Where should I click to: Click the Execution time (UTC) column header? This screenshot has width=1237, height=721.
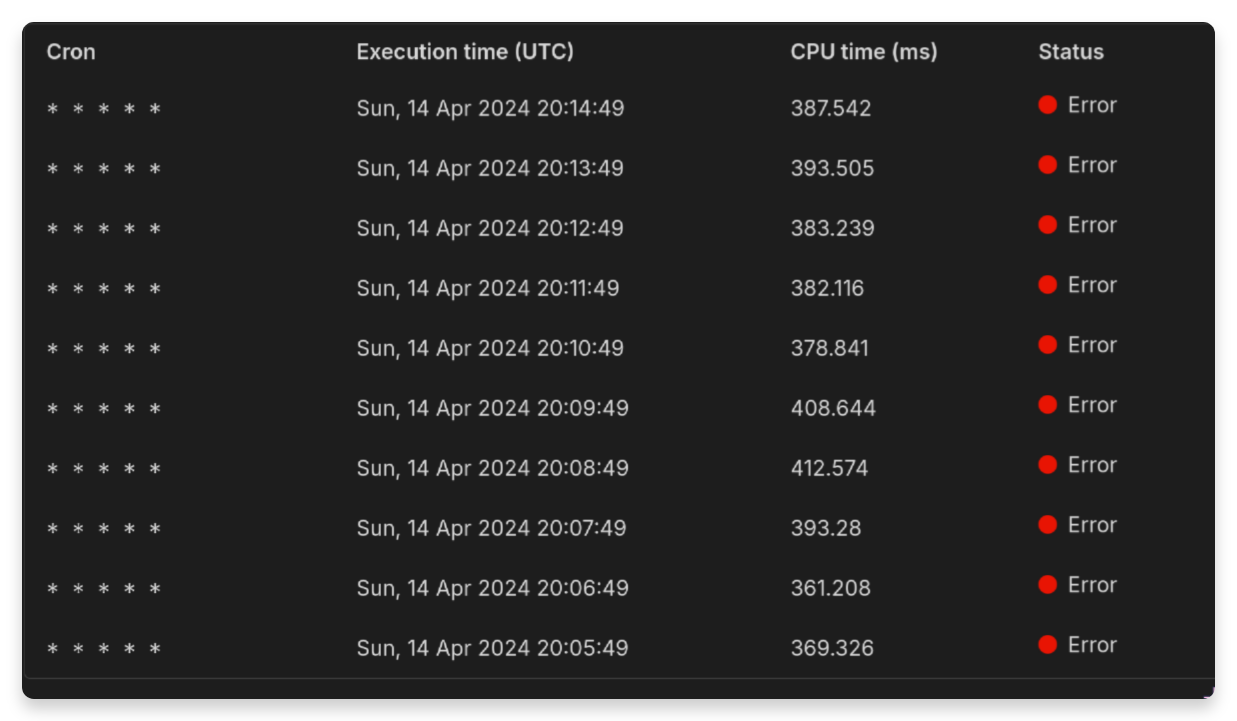pos(465,52)
